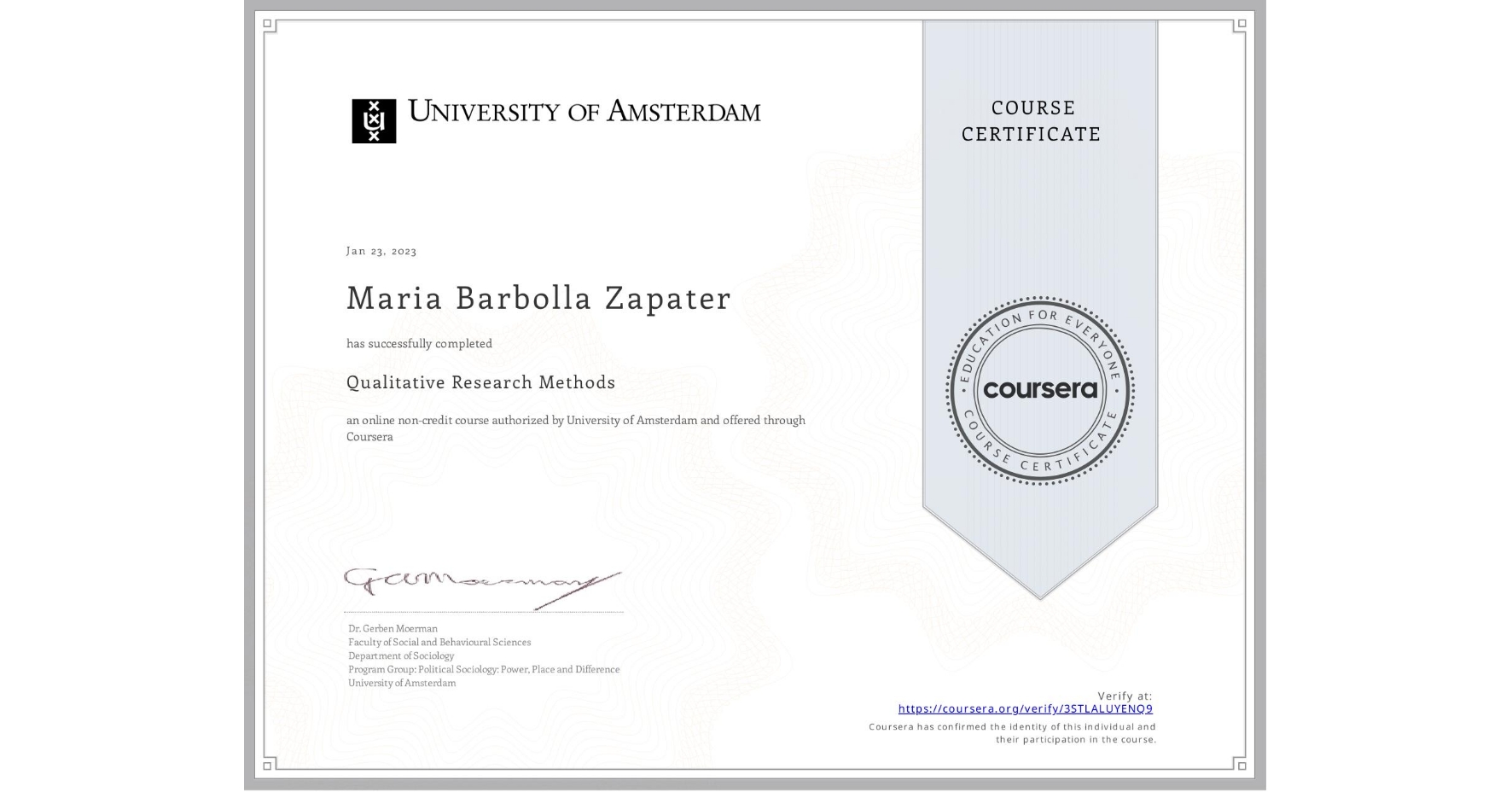This screenshot has width=1512, height=792.
Task: Select the Faculty of Social and Behavioural Sciences text
Action: pyautogui.click(x=439, y=642)
